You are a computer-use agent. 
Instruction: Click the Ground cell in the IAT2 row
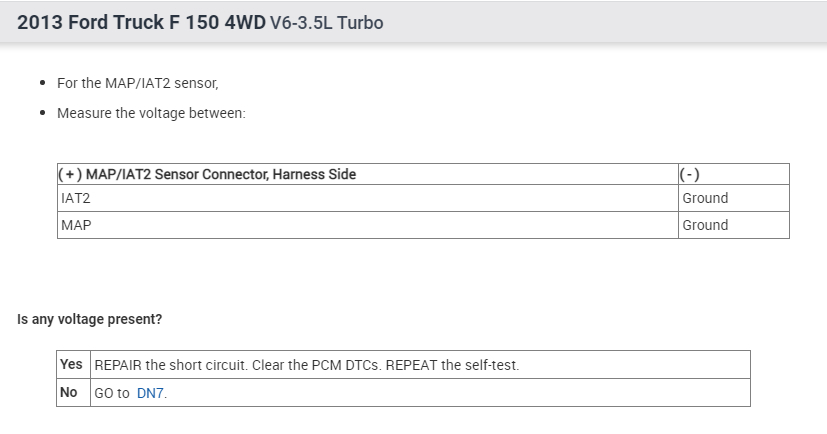pos(705,198)
